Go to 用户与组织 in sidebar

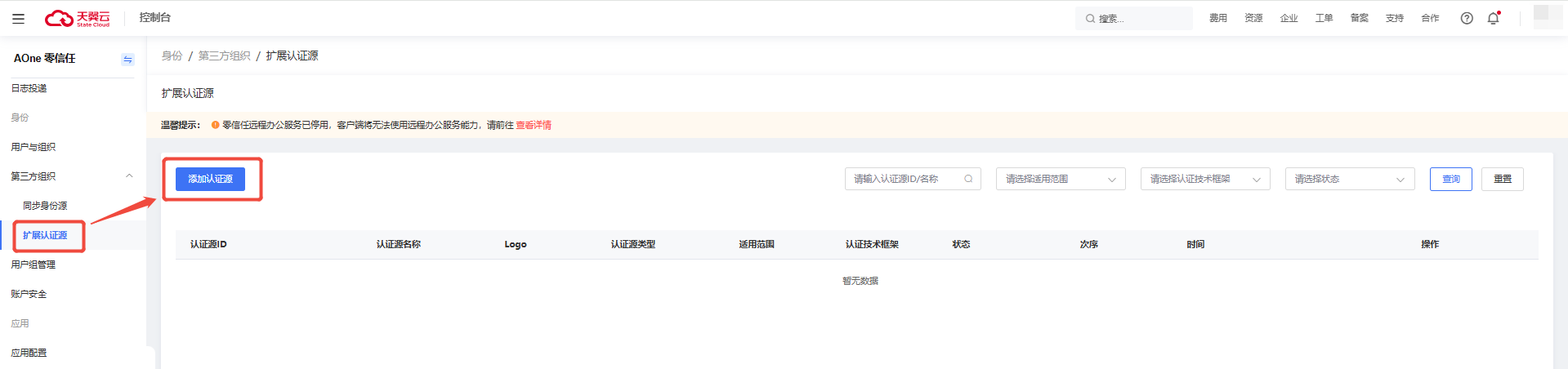coord(34,147)
